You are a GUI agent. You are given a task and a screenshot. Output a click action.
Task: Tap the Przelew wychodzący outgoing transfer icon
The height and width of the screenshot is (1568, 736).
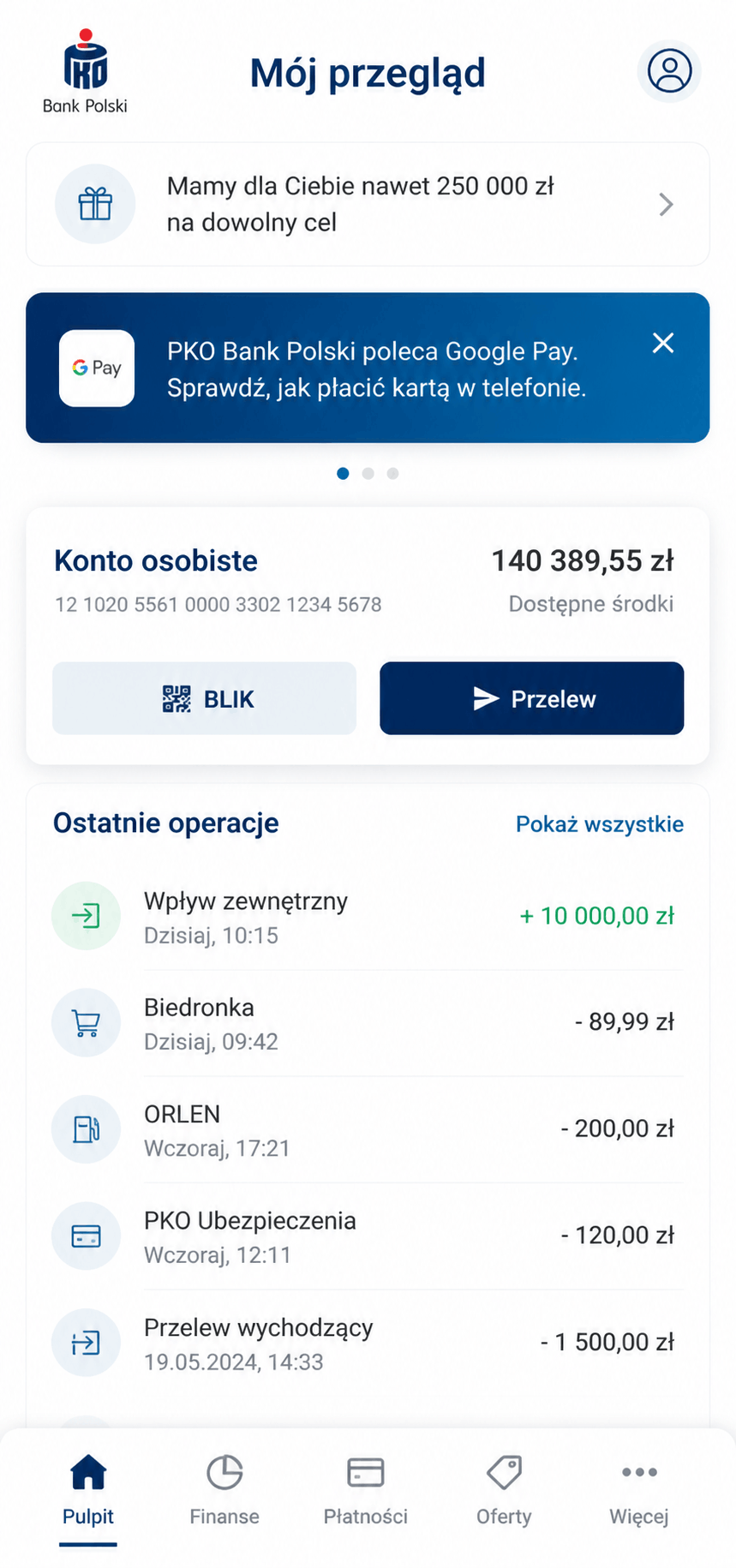pyautogui.click(x=86, y=1343)
